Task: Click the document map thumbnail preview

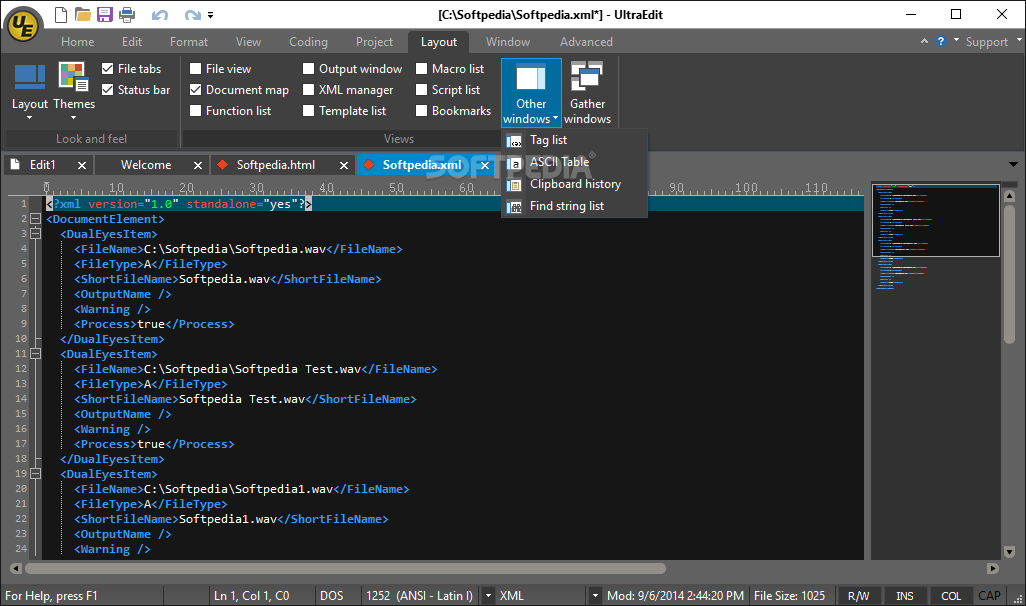Action: pyautogui.click(x=935, y=221)
